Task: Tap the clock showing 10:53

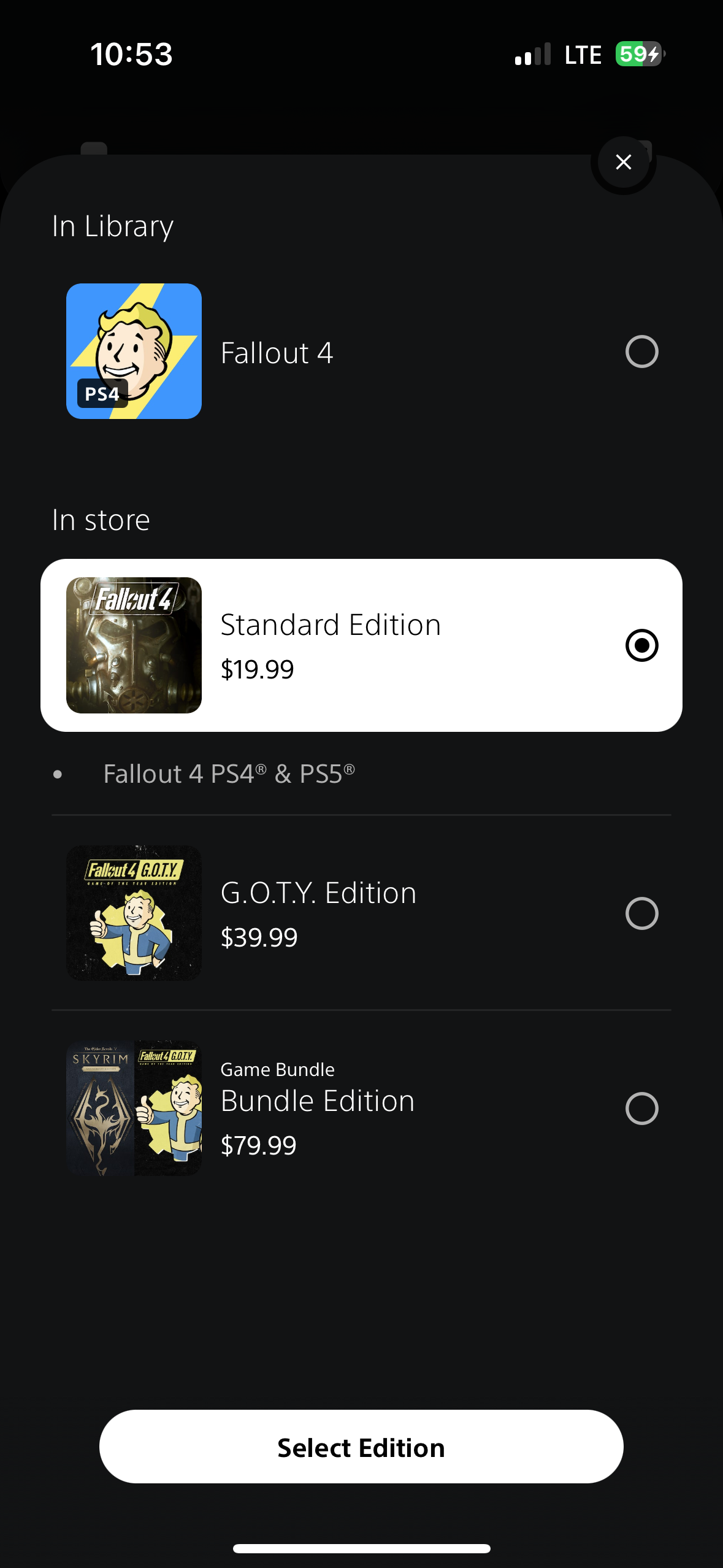Action: click(x=132, y=54)
